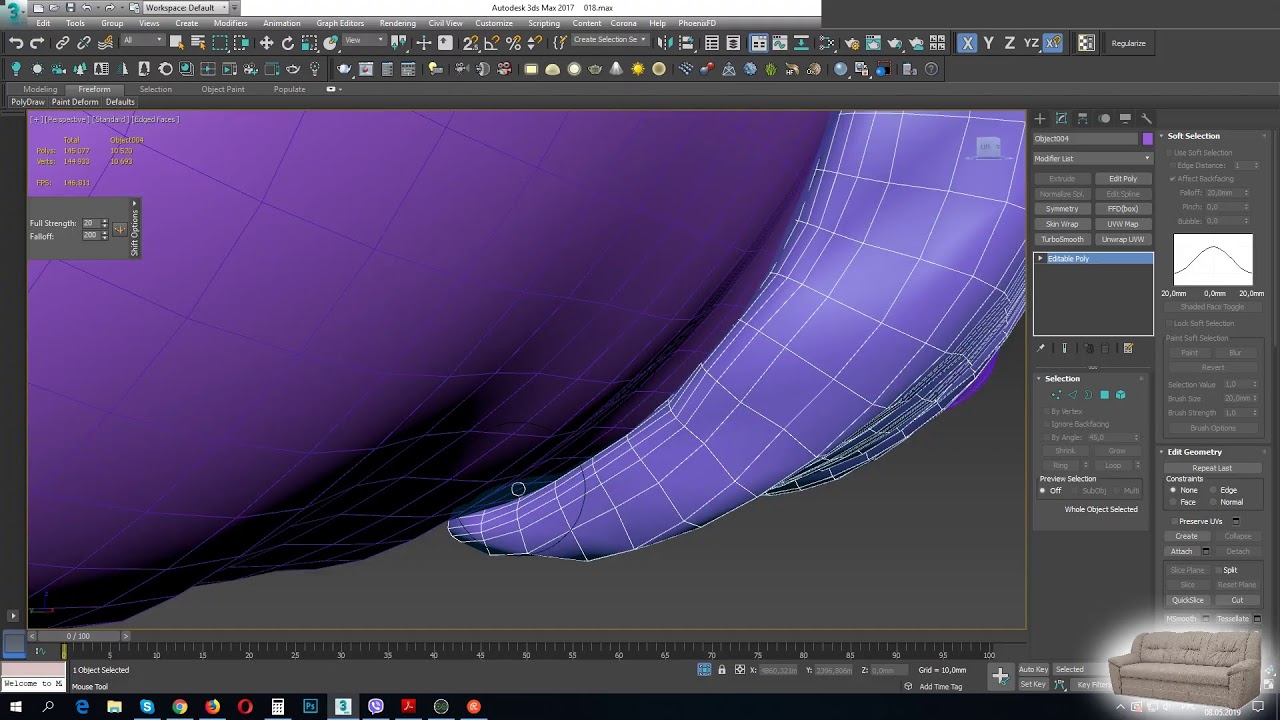This screenshot has height=720, width=1280.
Task: Open the PhoenixFD menu
Action: pos(697,23)
